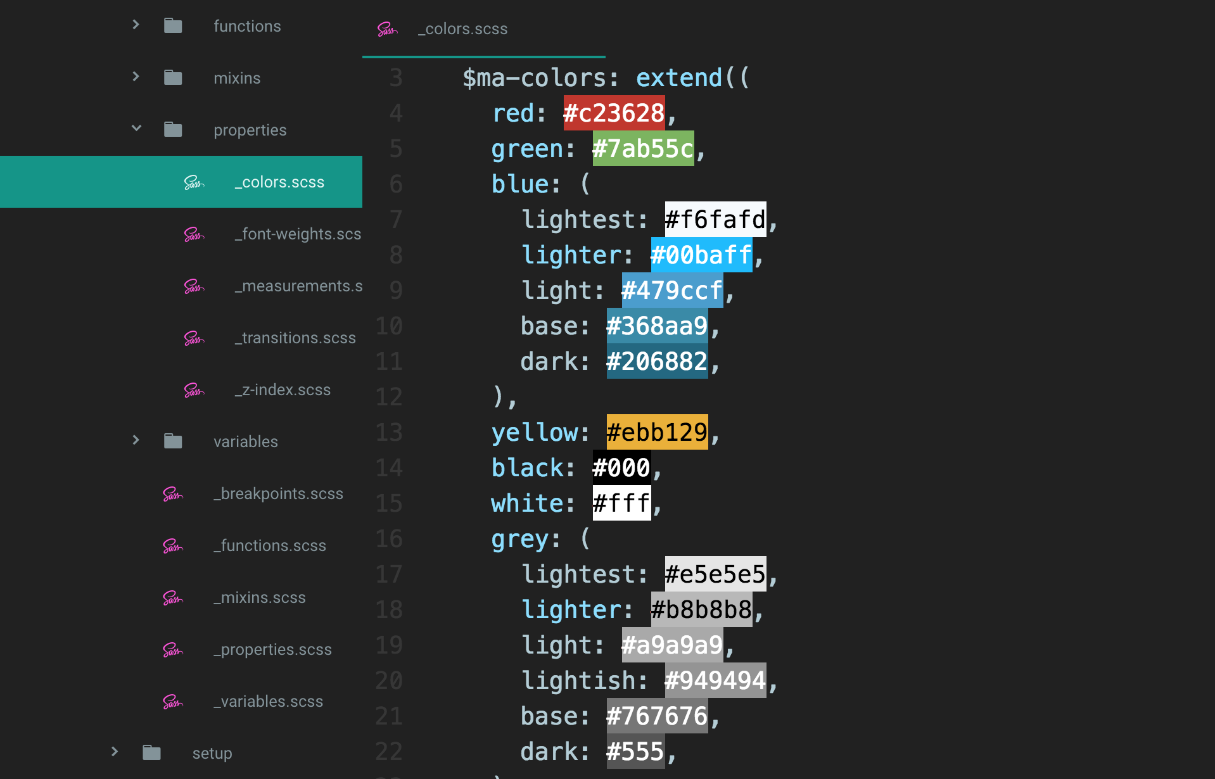
Task: Expand the setup folder
Action: [x=114, y=752]
